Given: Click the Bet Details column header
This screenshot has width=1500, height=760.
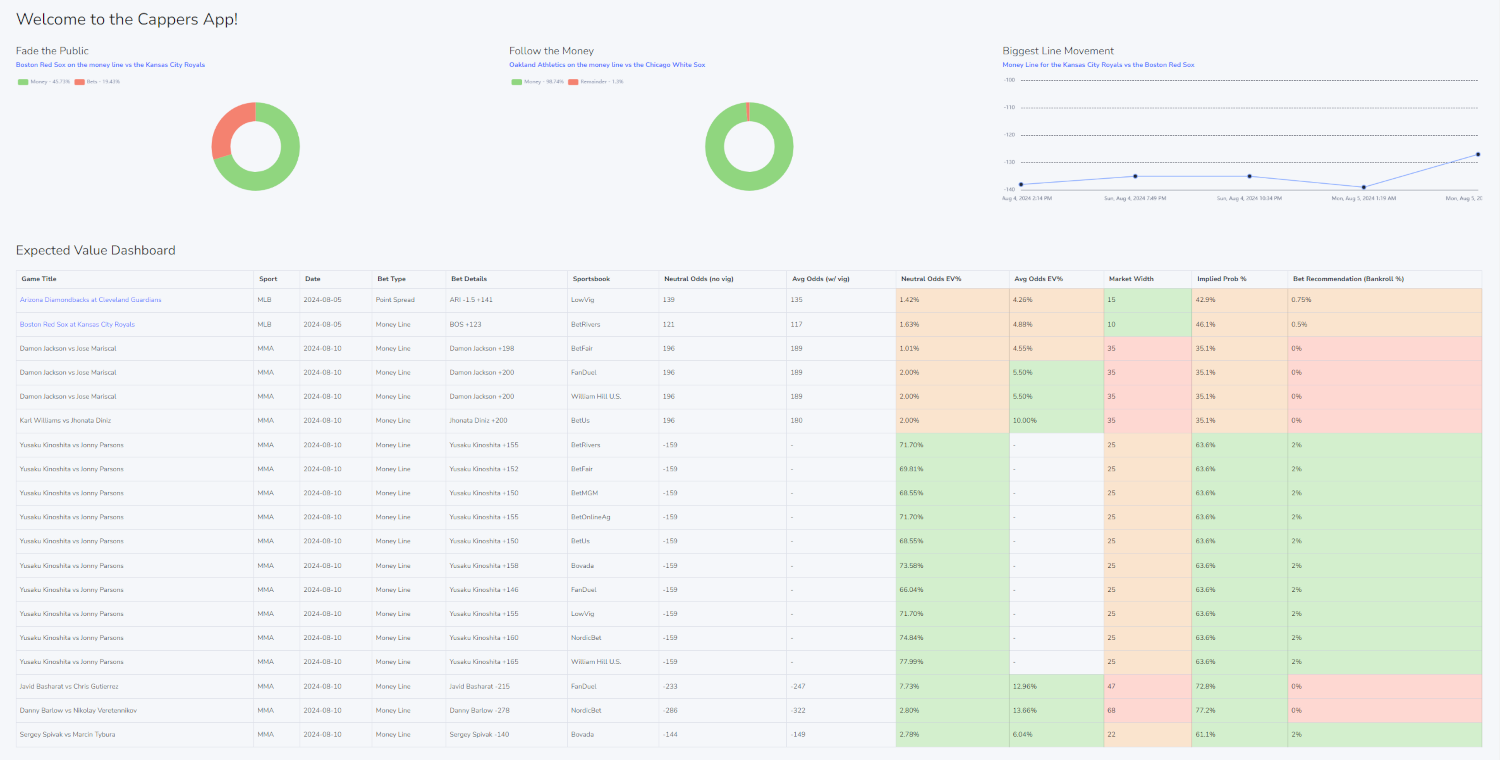Looking at the screenshot, I should coord(506,279).
